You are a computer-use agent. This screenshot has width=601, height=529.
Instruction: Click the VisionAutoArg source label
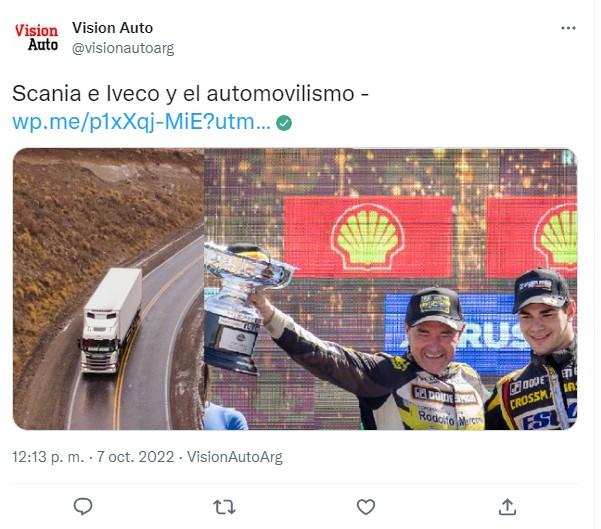tap(235, 457)
